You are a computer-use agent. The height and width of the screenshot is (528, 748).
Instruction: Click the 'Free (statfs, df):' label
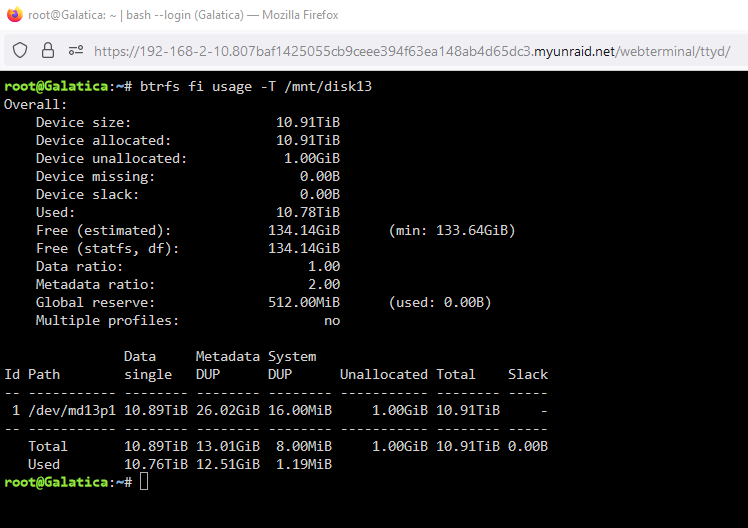click(107, 248)
